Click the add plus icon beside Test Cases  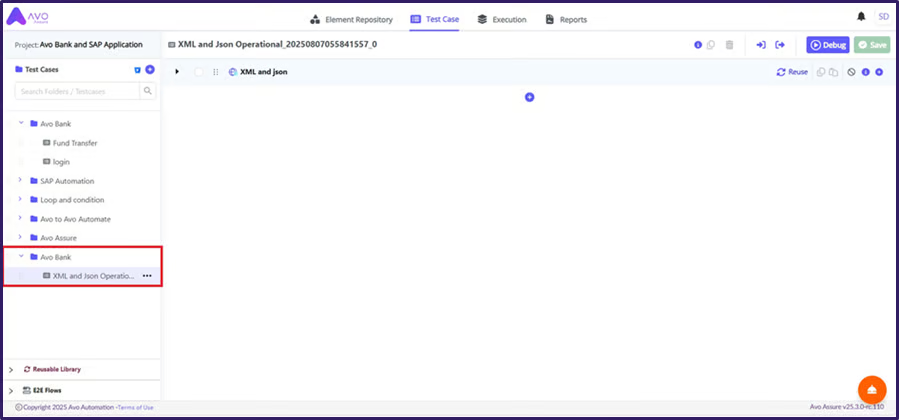[x=150, y=70]
